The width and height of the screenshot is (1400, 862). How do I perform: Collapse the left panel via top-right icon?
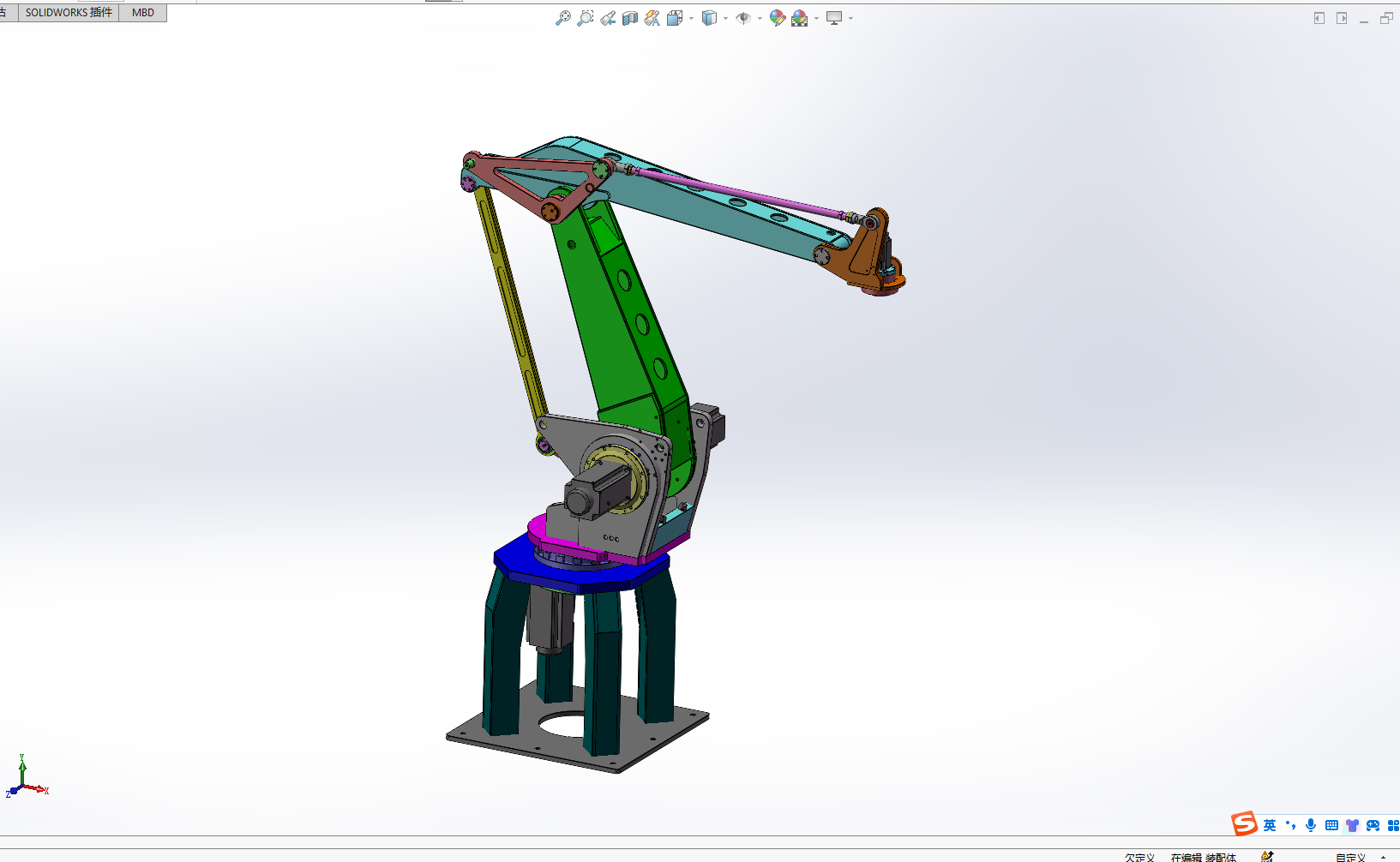coord(1319,18)
